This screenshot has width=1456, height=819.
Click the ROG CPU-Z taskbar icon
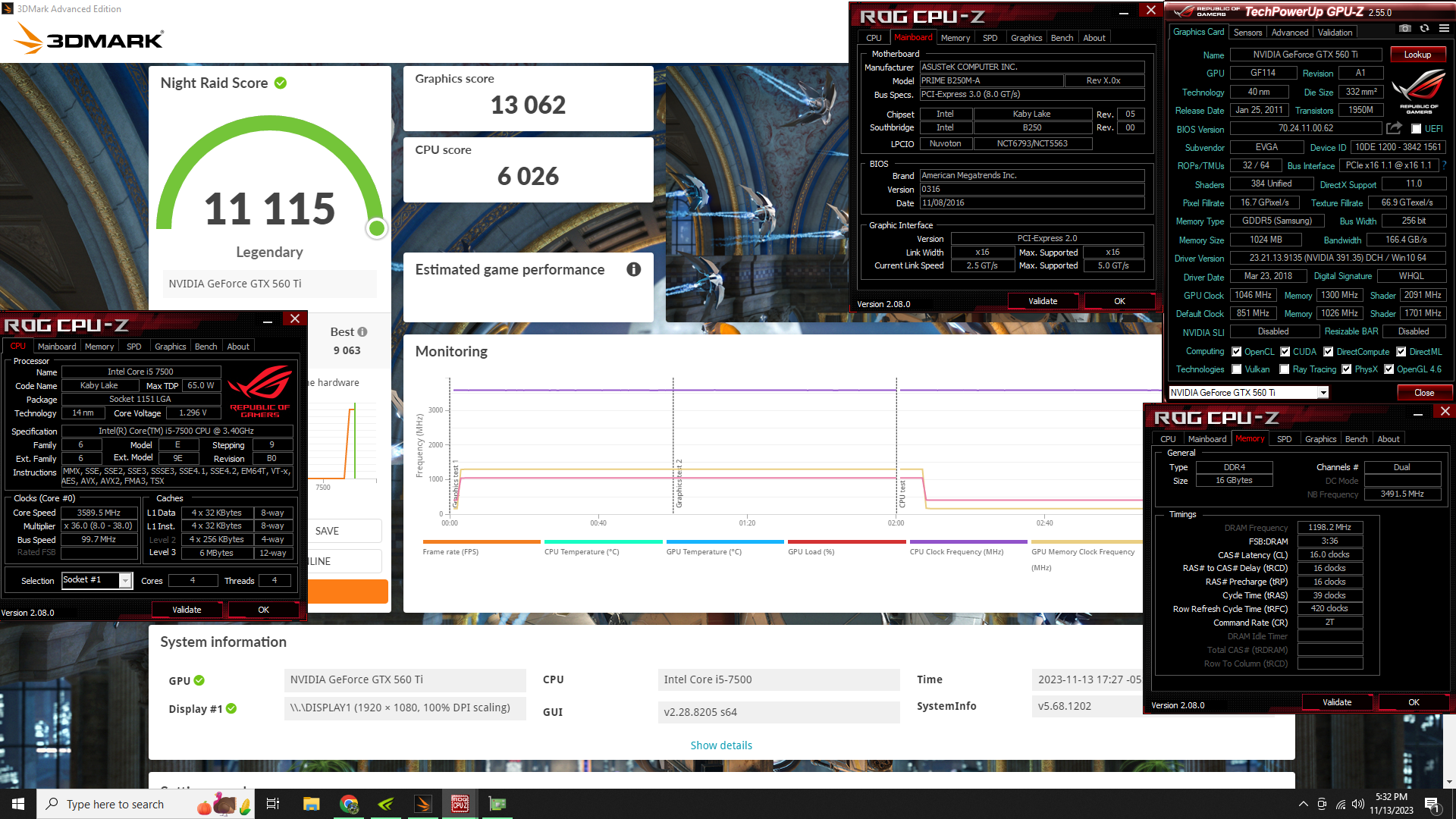click(460, 804)
